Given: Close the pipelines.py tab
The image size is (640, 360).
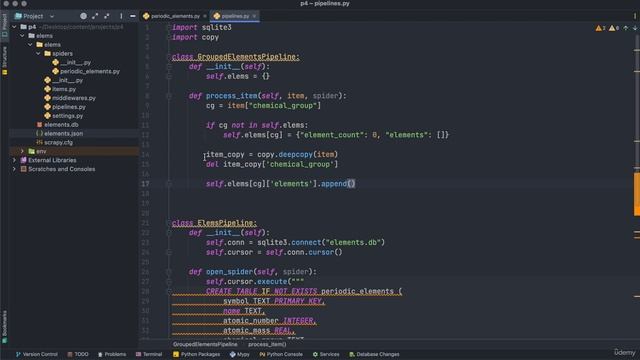Looking at the screenshot, I should 254,16.
